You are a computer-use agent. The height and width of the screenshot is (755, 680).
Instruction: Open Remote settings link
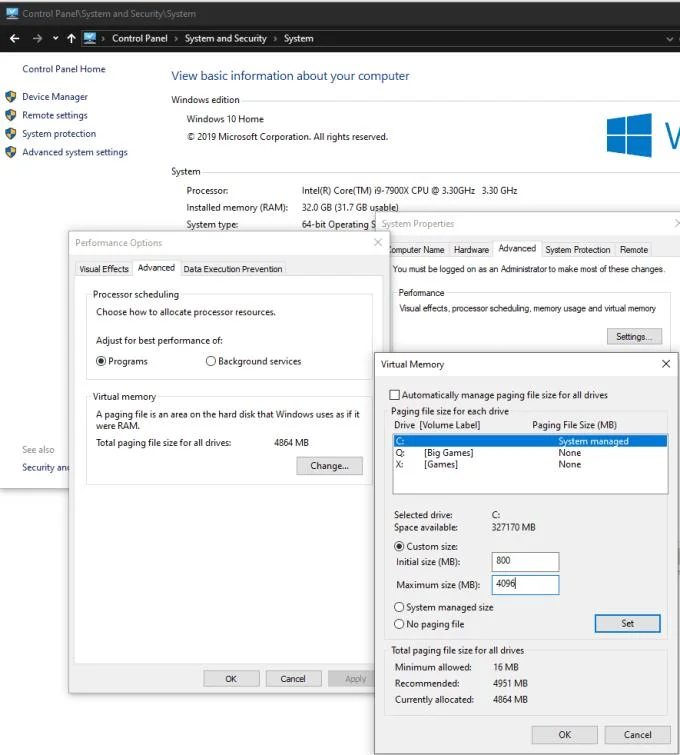55,115
